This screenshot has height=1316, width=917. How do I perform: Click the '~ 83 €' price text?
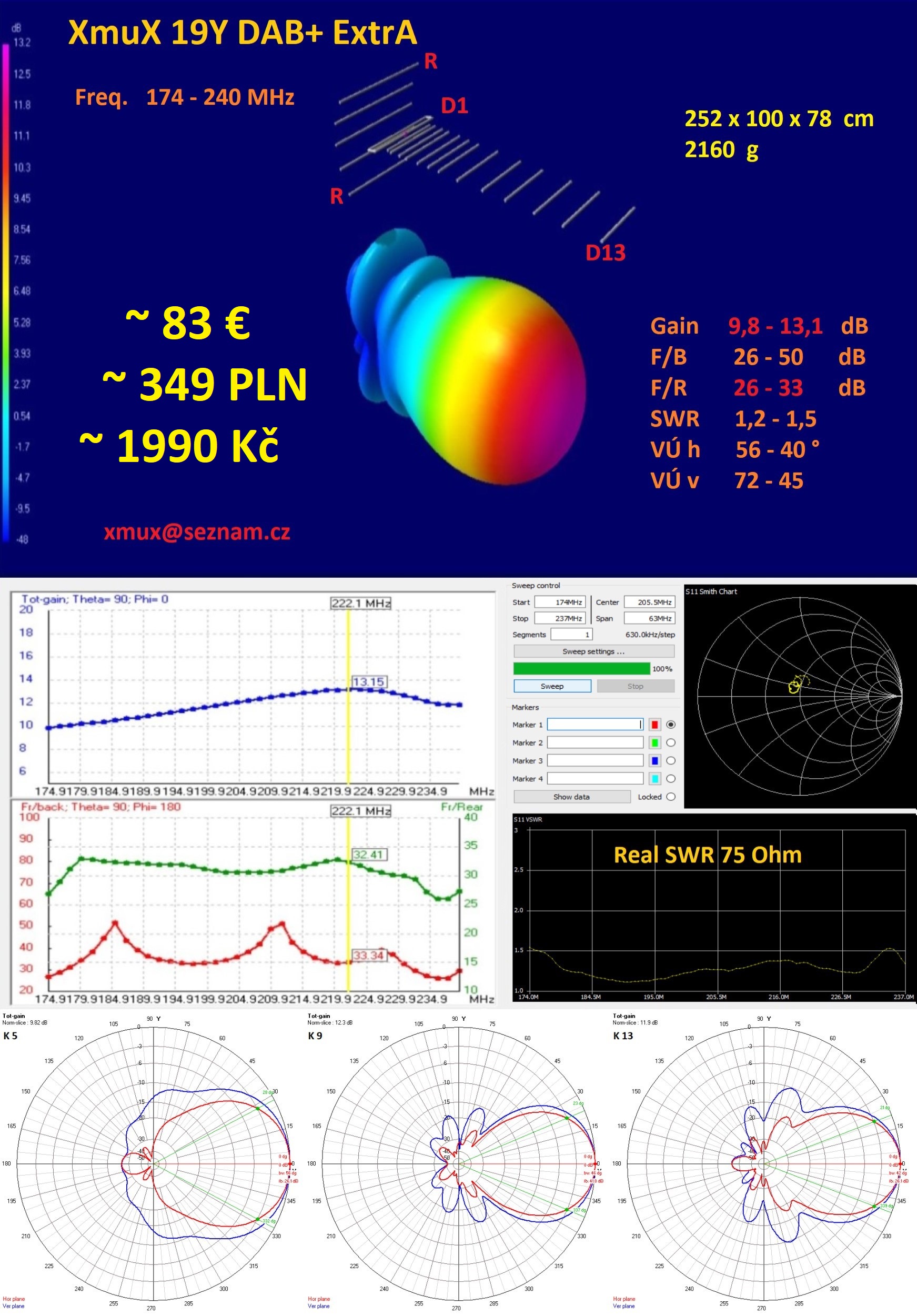[x=188, y=322]
